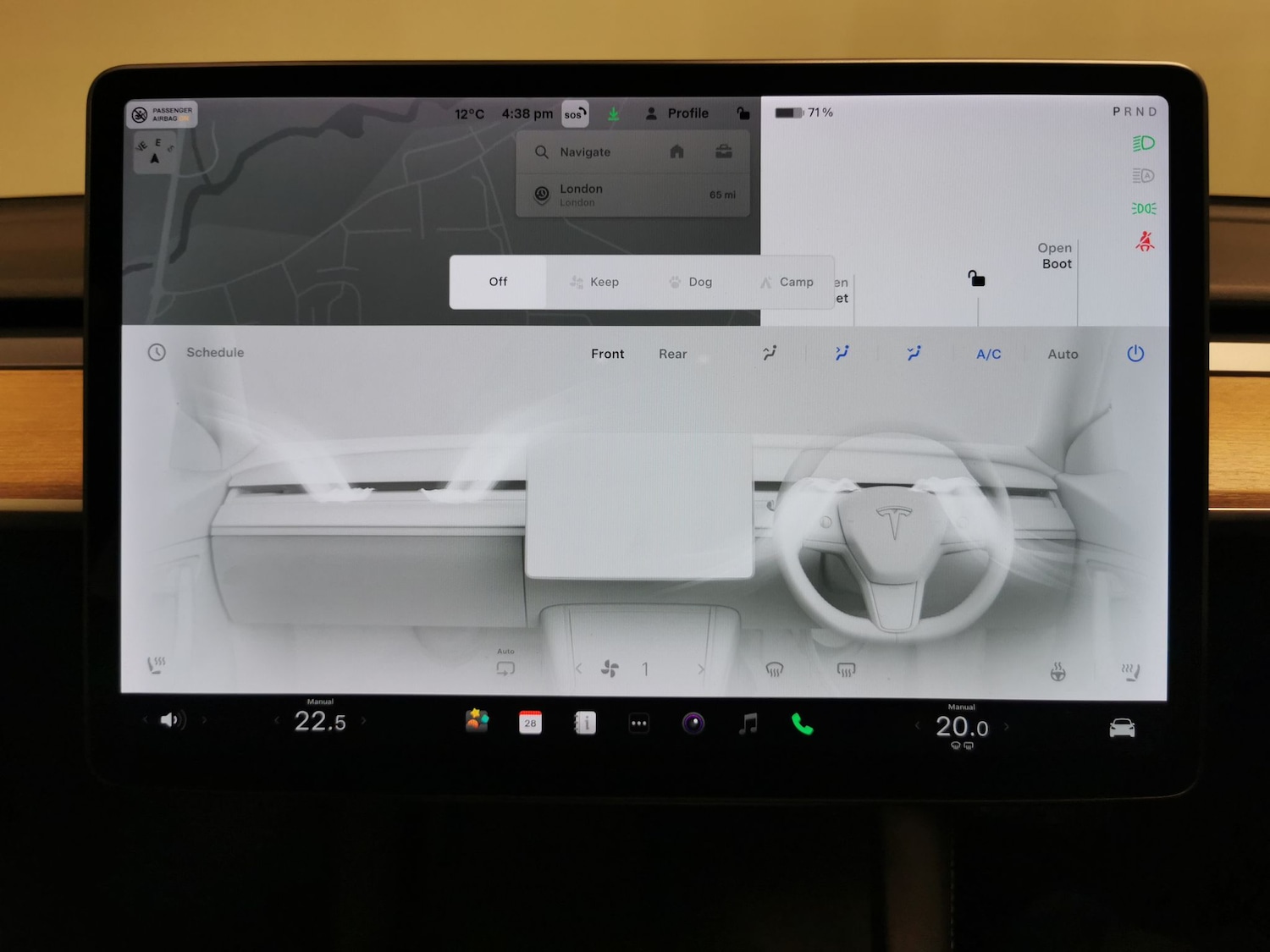Open the Music player
1270x952 pixels.
pos(748,724)
